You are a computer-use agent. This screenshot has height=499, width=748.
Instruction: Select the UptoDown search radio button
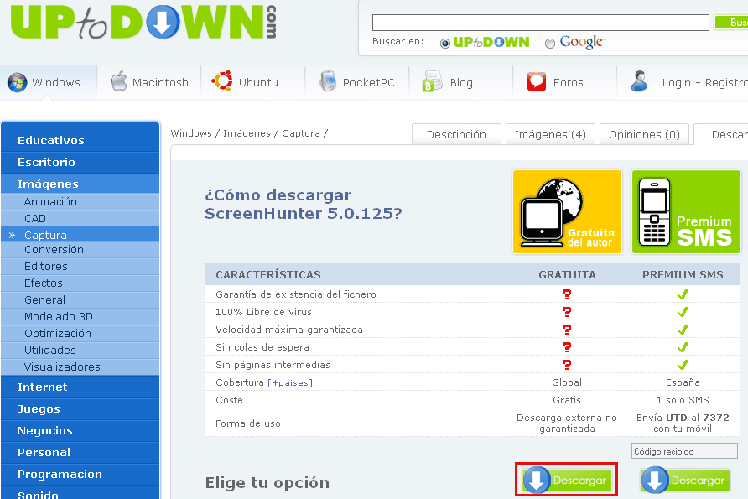(445, 43)
